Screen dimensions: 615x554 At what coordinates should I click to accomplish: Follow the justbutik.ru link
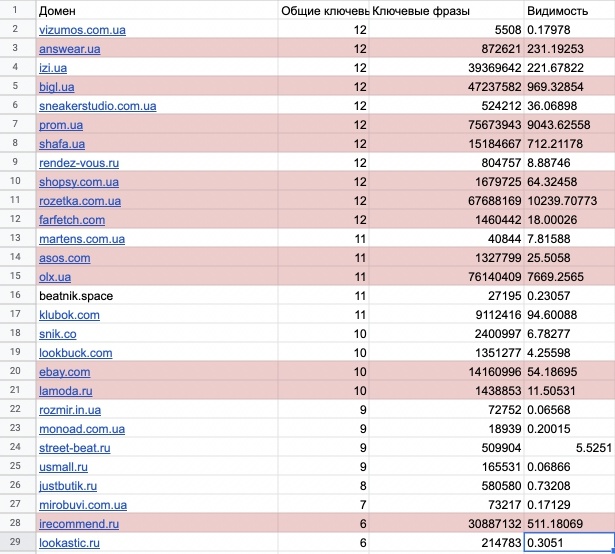tap(68, 486)
